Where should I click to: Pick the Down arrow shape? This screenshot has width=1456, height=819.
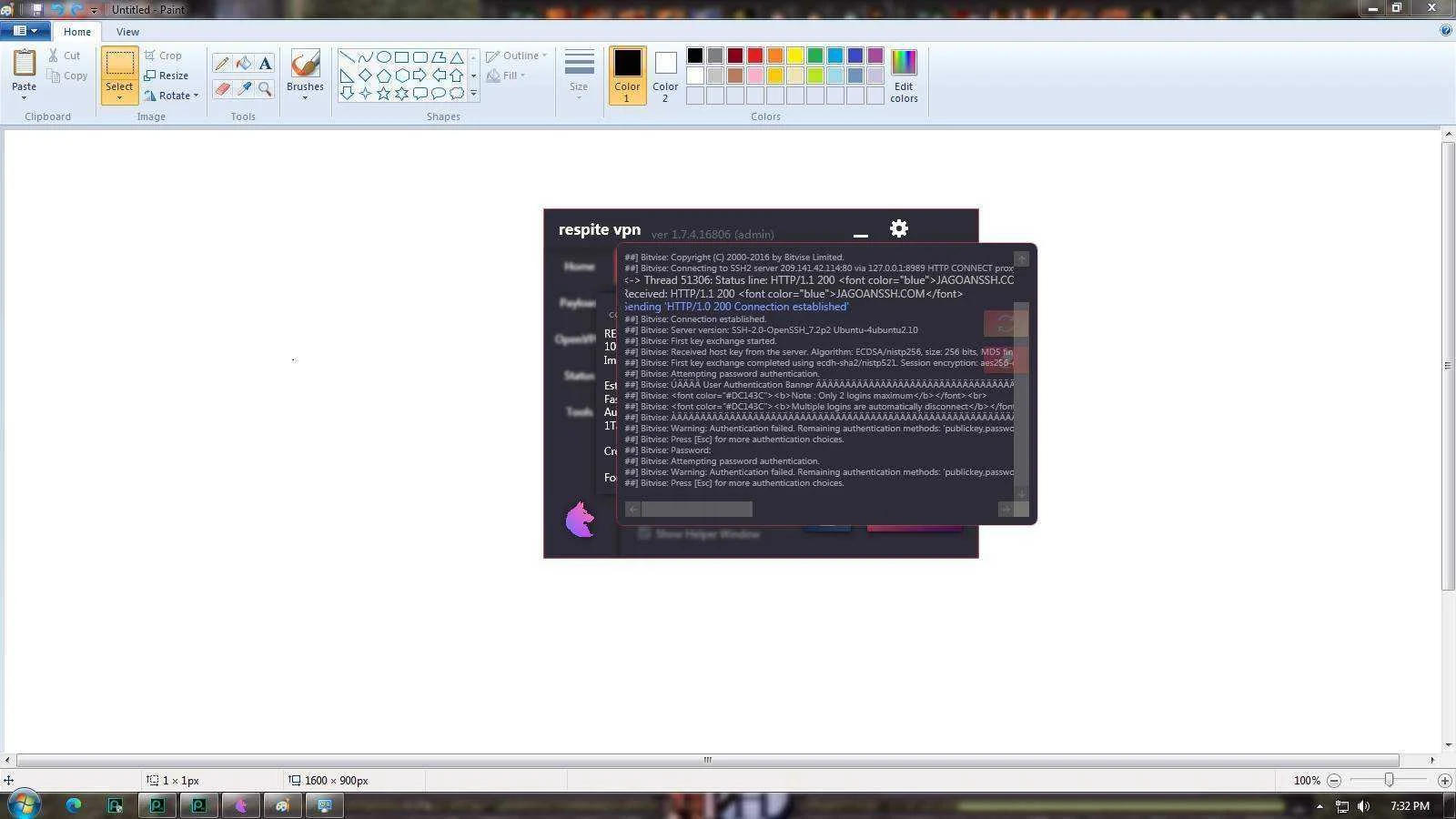pyautogui.click(x=347, y=93)
